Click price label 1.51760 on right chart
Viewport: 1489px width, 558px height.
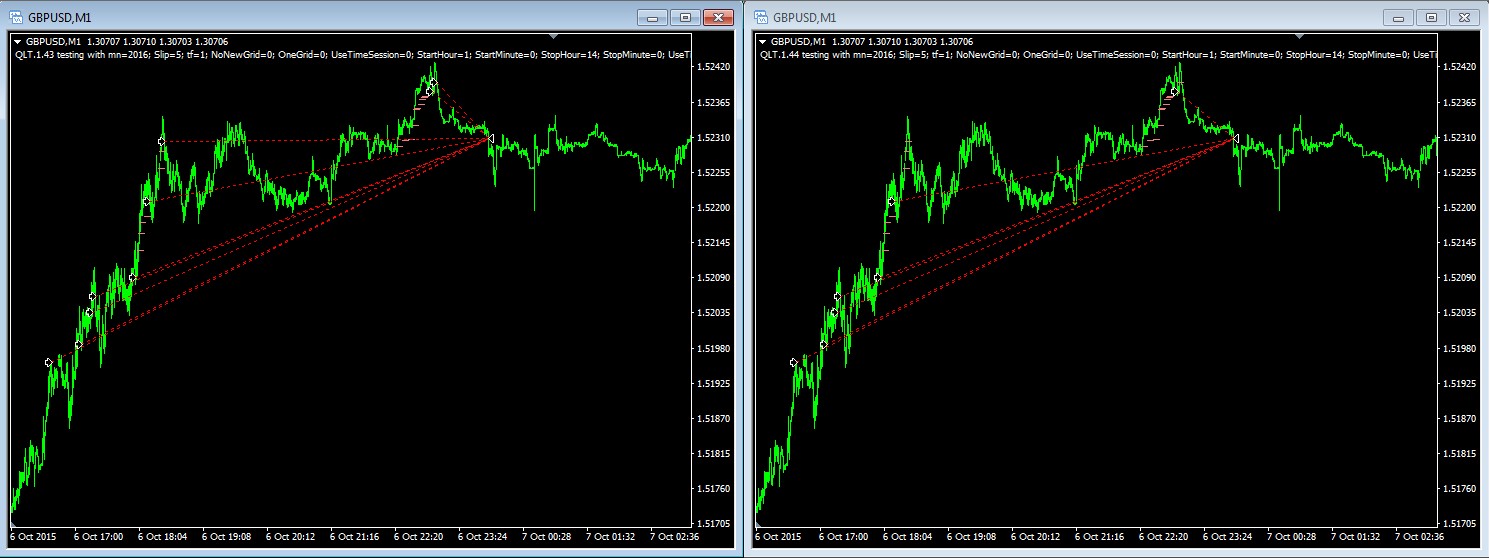click(1460, 489)
